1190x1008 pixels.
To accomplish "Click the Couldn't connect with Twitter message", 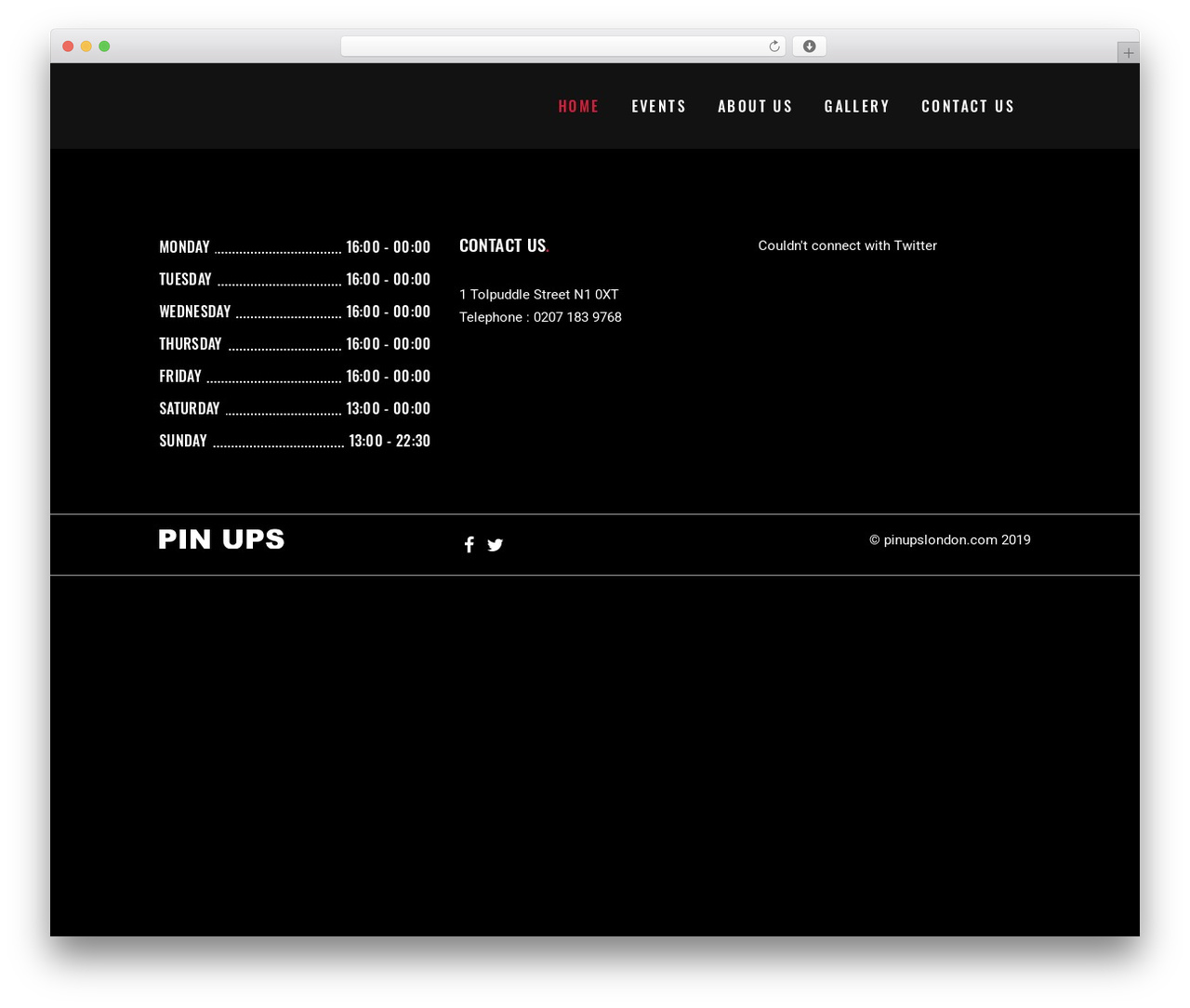I will pyautogui.click(x=848, y=245).
